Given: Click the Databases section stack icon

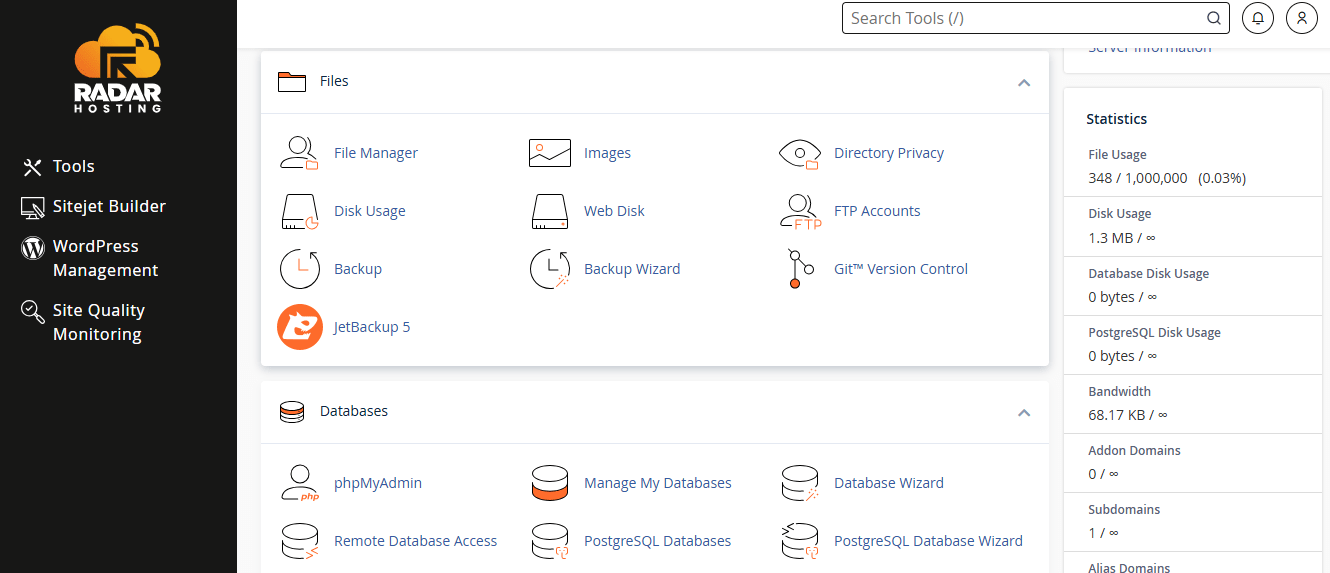Looking at the screenshot, I should tap(291, 412).
